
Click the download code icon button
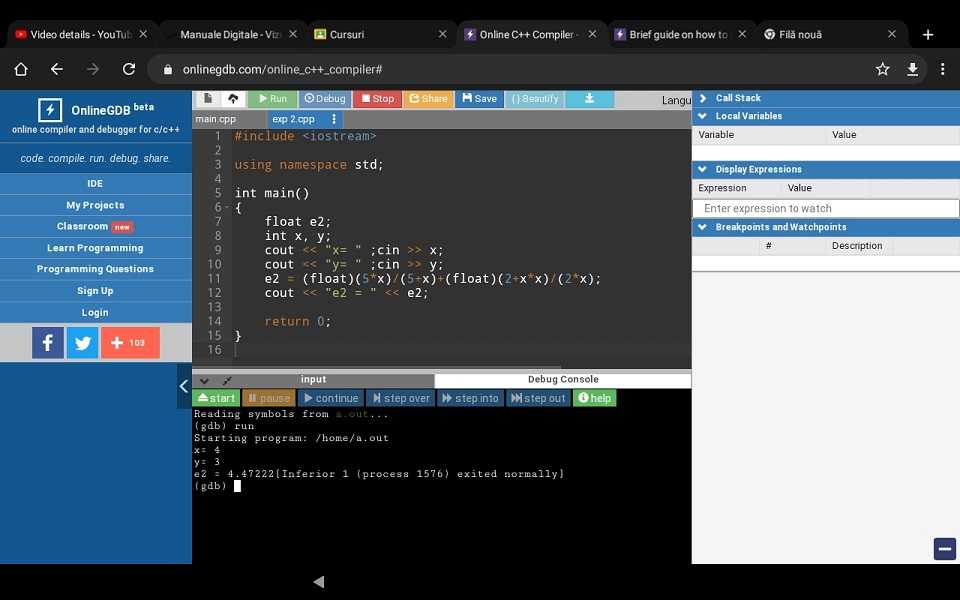[589, 99]
